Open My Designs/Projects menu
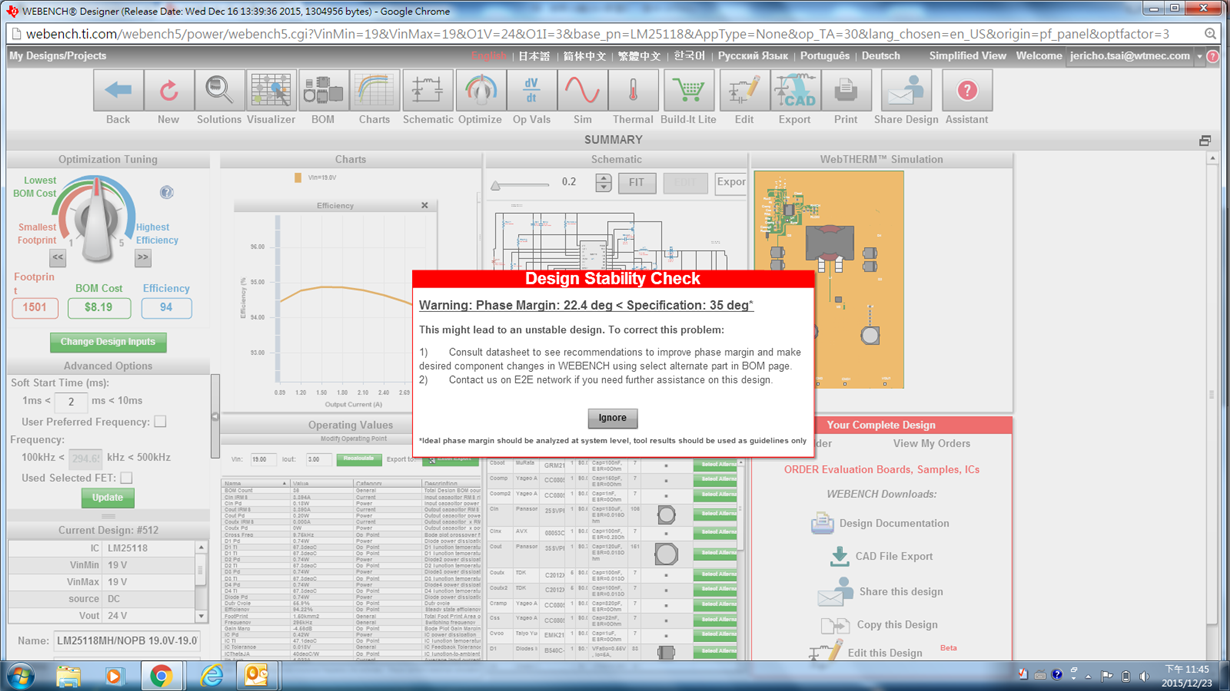 [59, 56]
